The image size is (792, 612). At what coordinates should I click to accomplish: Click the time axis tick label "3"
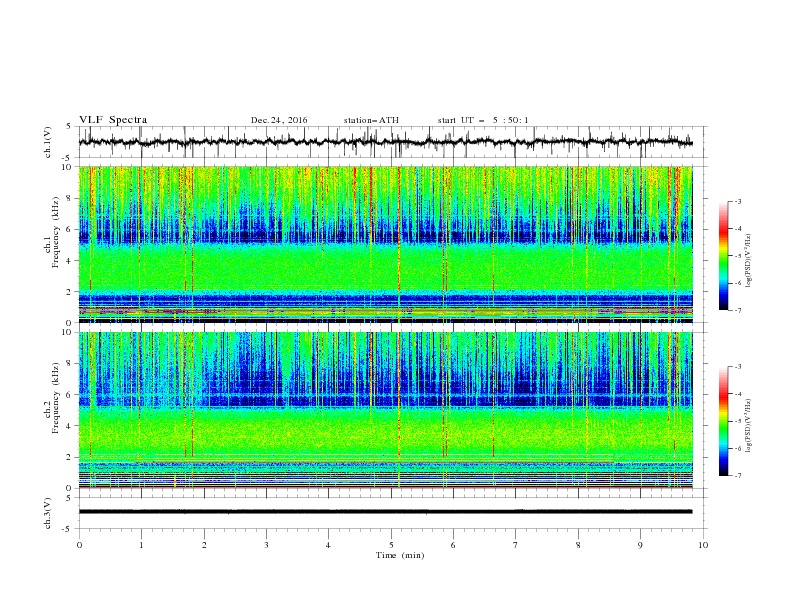pyautogui.click(x=266, y=545)
